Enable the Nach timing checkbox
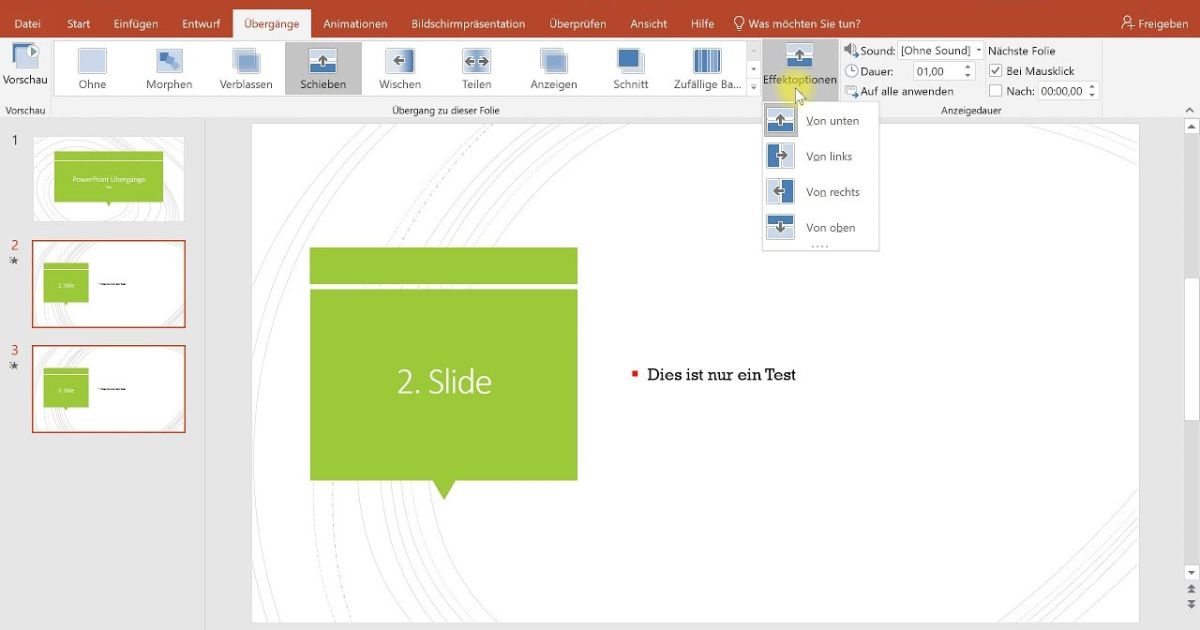Image resolution: width=1200 pixels, height=630 pixels. point(995,91)
